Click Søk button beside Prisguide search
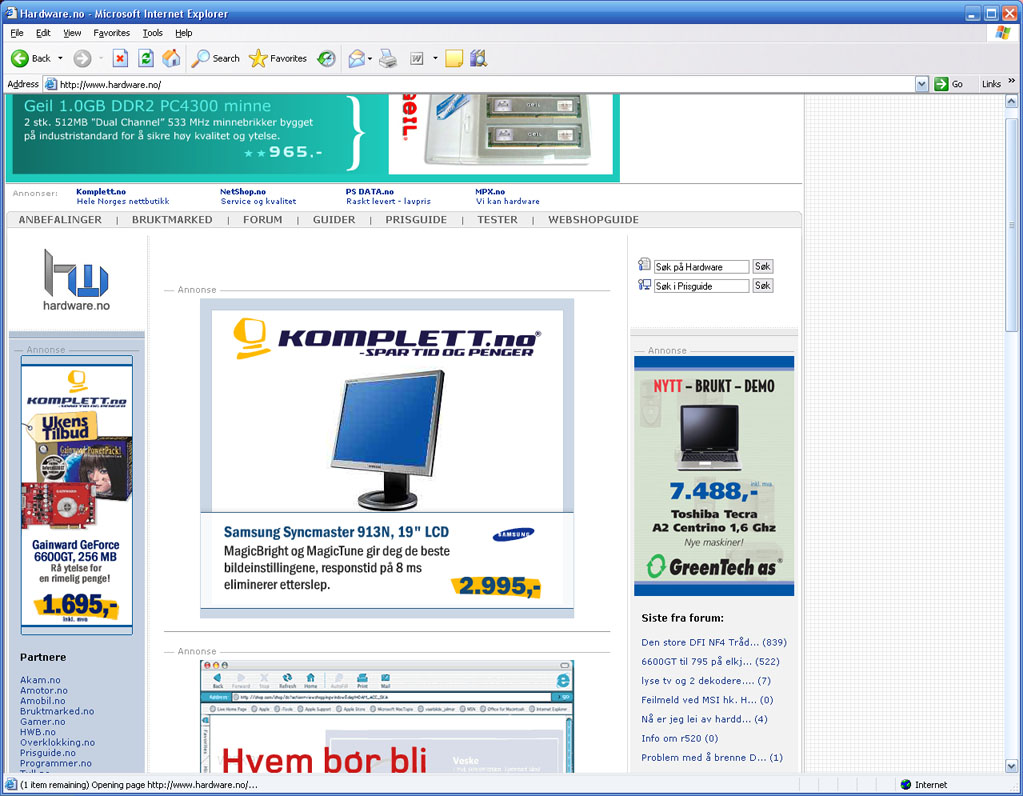 click(763, 285)
